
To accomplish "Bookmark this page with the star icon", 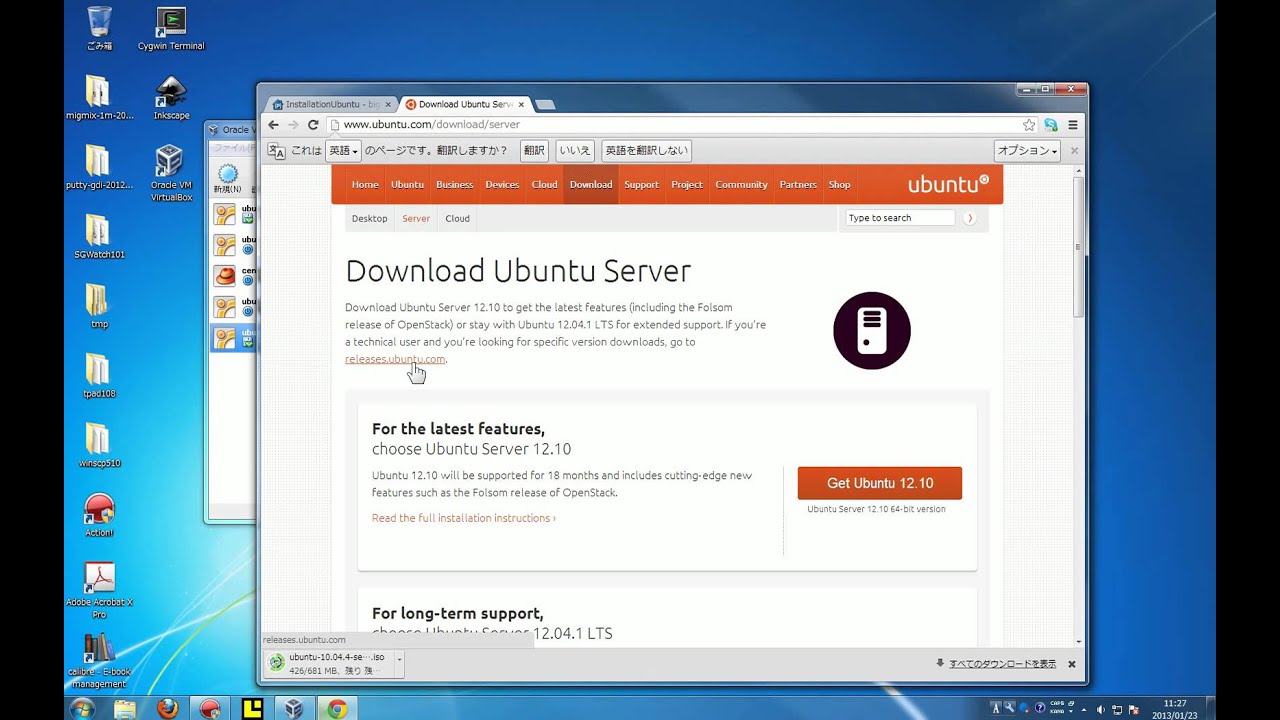I will tap(1029, 125).
